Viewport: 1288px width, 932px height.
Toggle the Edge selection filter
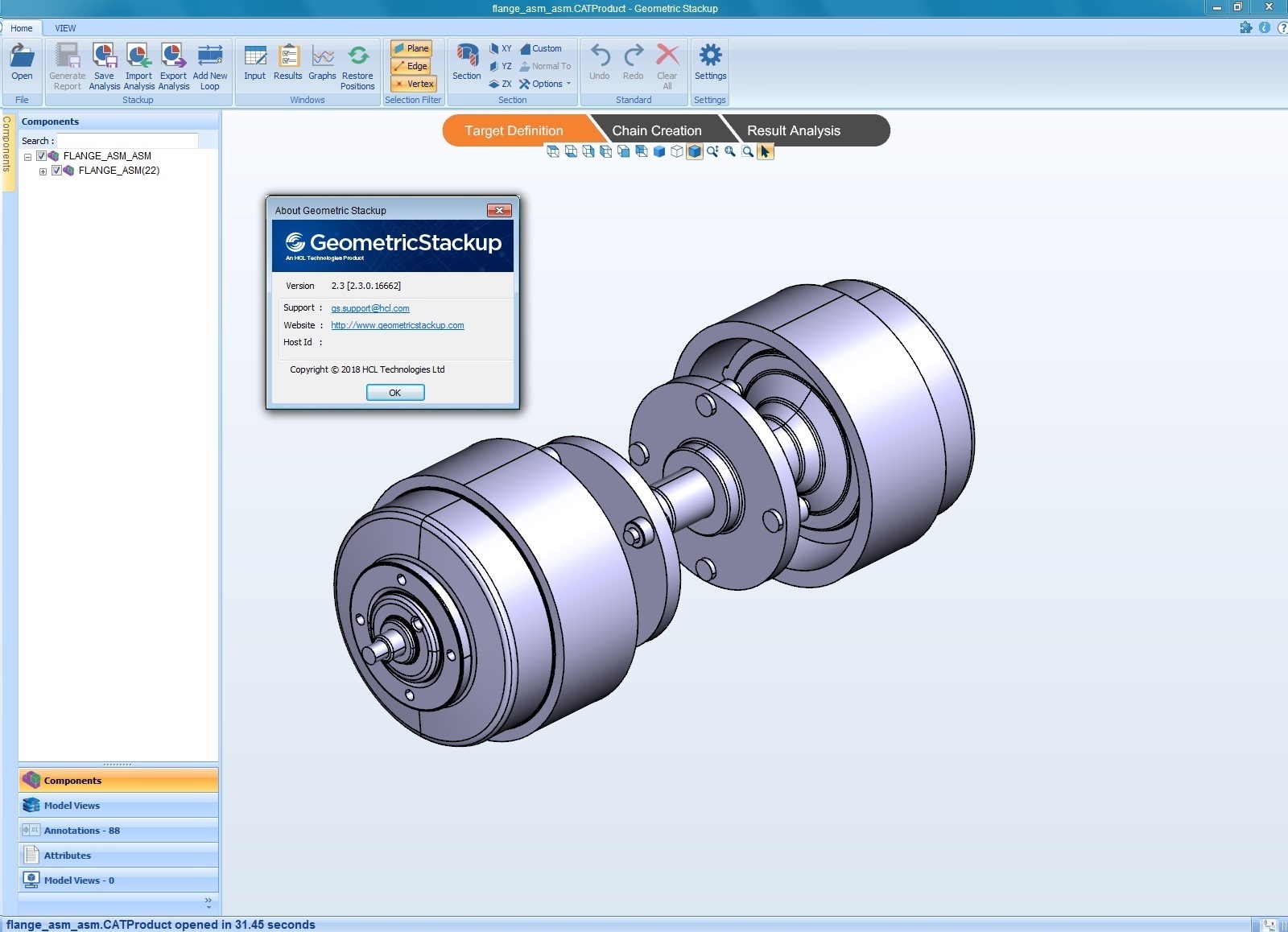(x=411, y=66)
